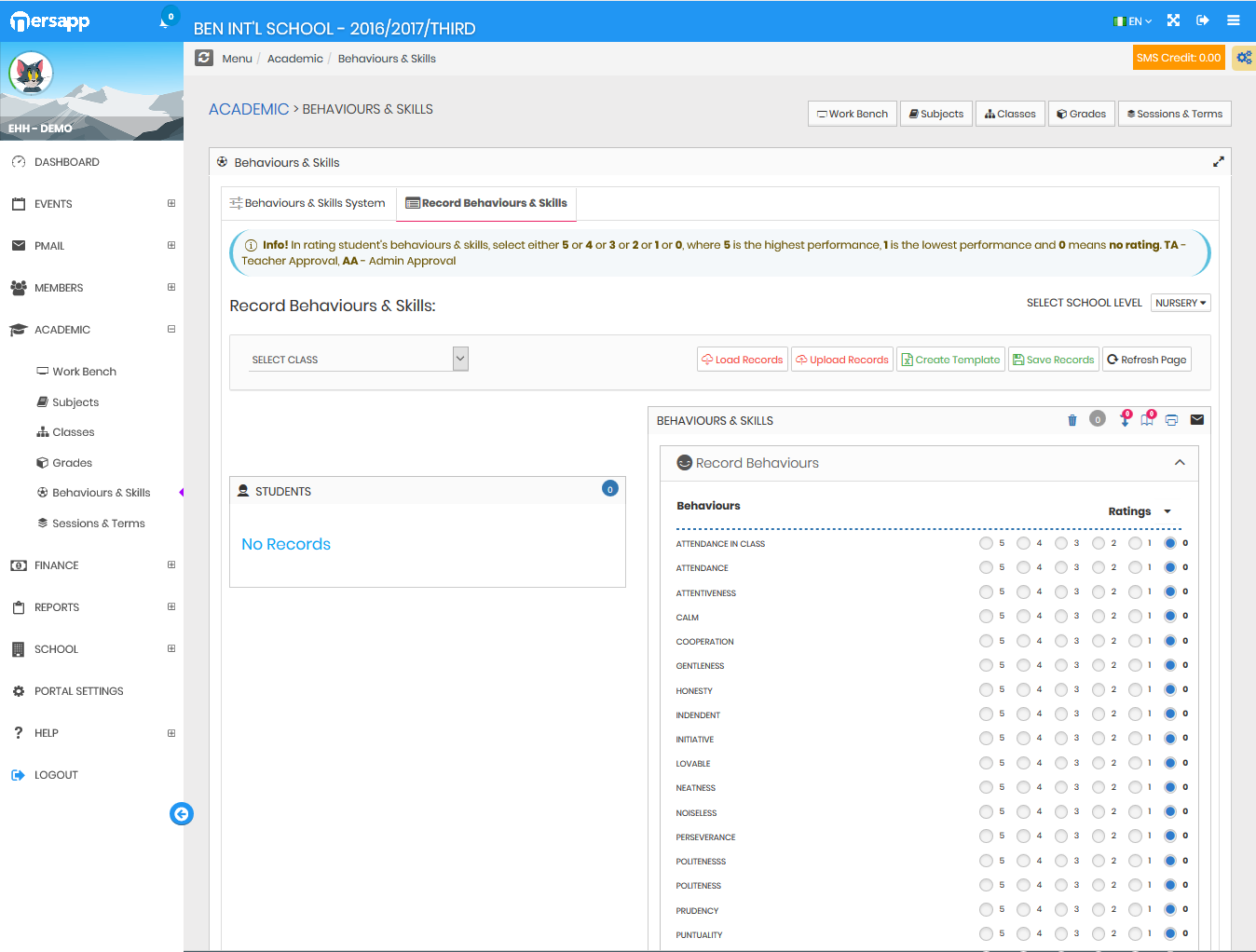Expand the Help sidebar section
The height and width of the screenshot is (952, 1256).
coord(171,733)
